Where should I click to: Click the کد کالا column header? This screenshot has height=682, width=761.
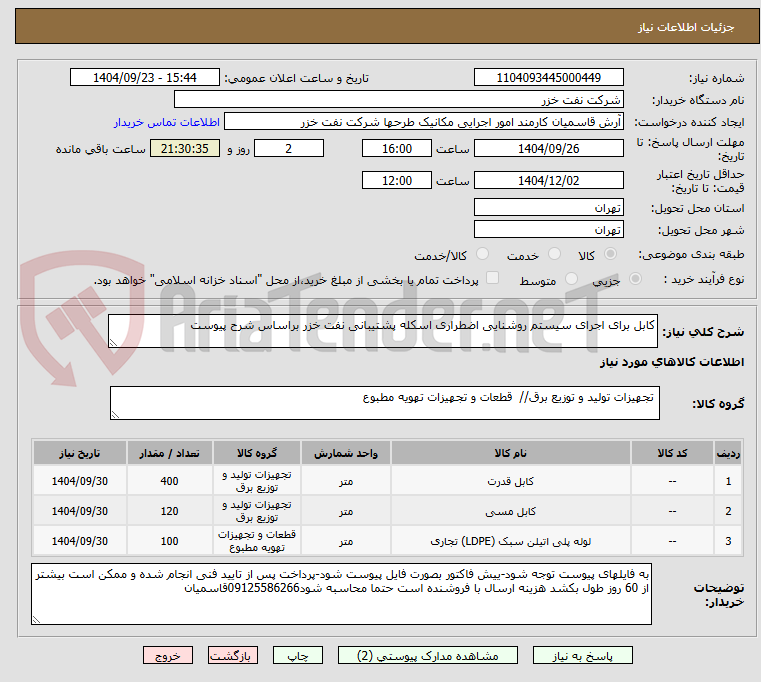[x=672, y=453]
